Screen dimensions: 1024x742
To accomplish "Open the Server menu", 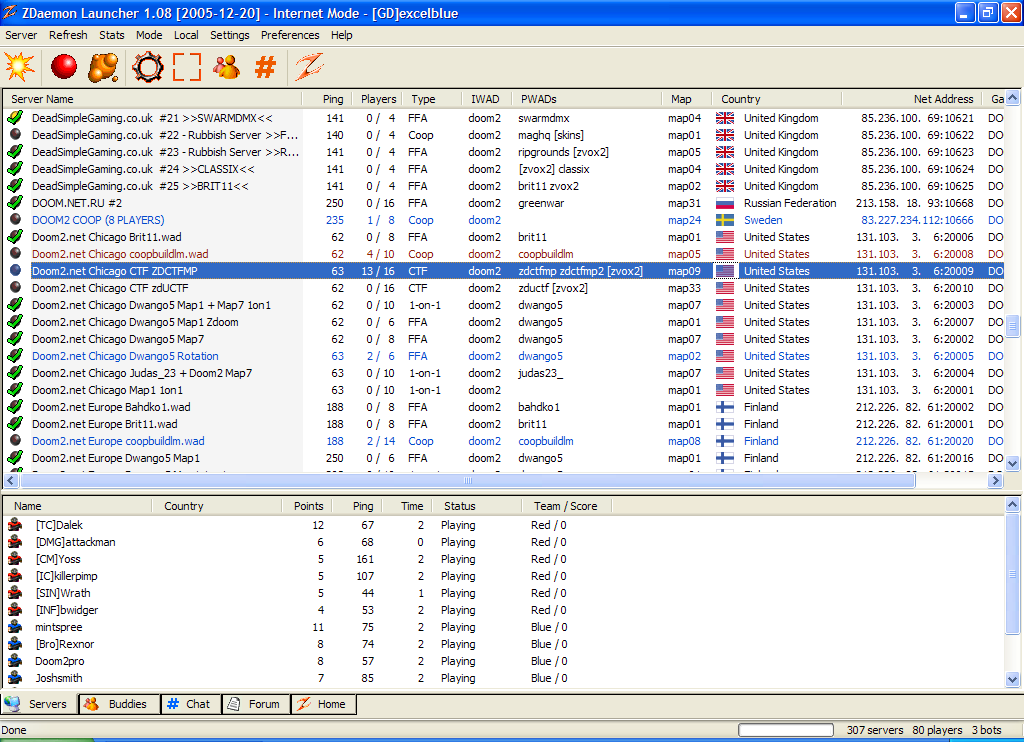I will tap(21, 35).
